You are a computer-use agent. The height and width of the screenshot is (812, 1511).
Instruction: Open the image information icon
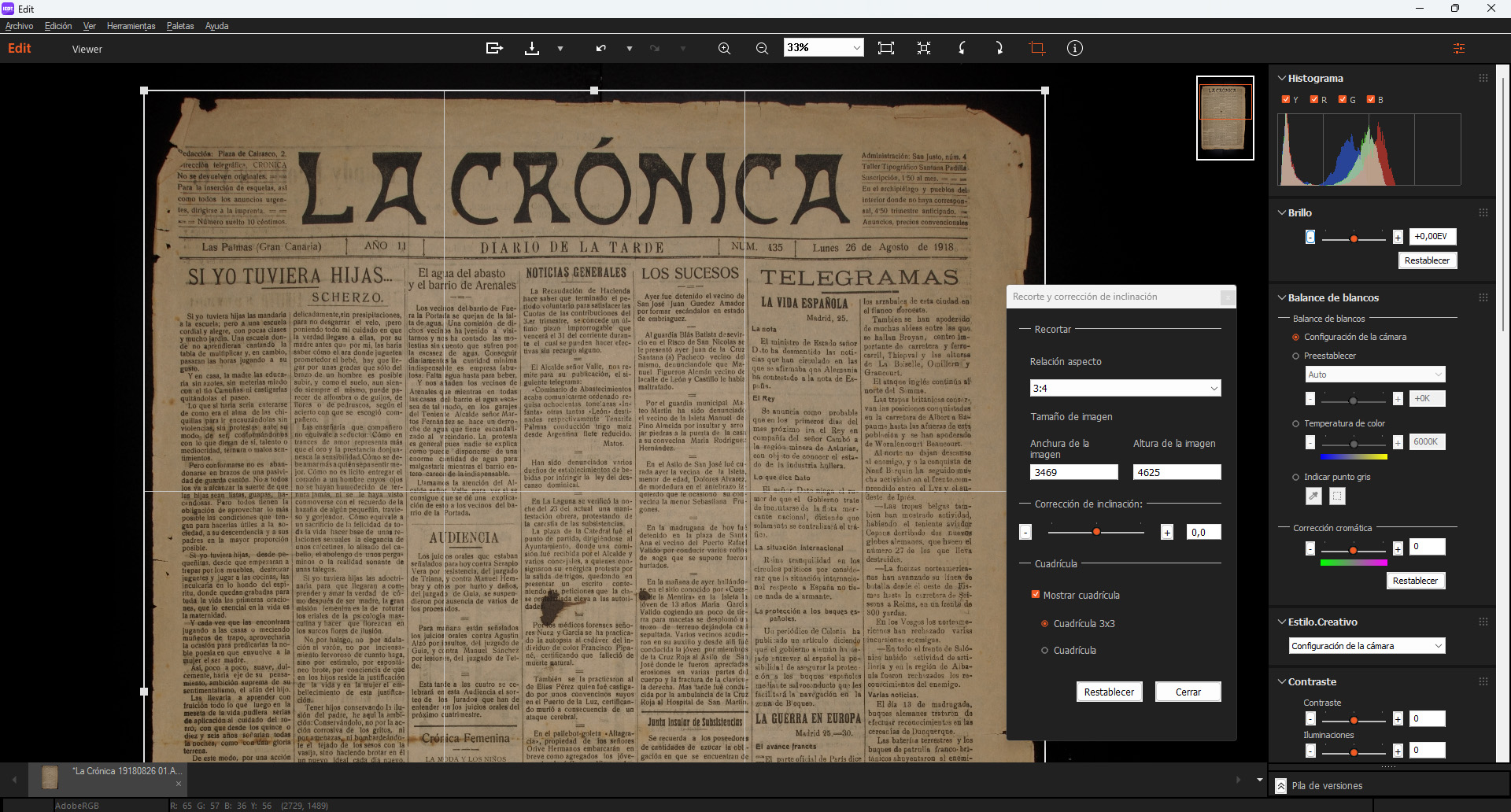pyautogui.click(x=1075, y=48)
